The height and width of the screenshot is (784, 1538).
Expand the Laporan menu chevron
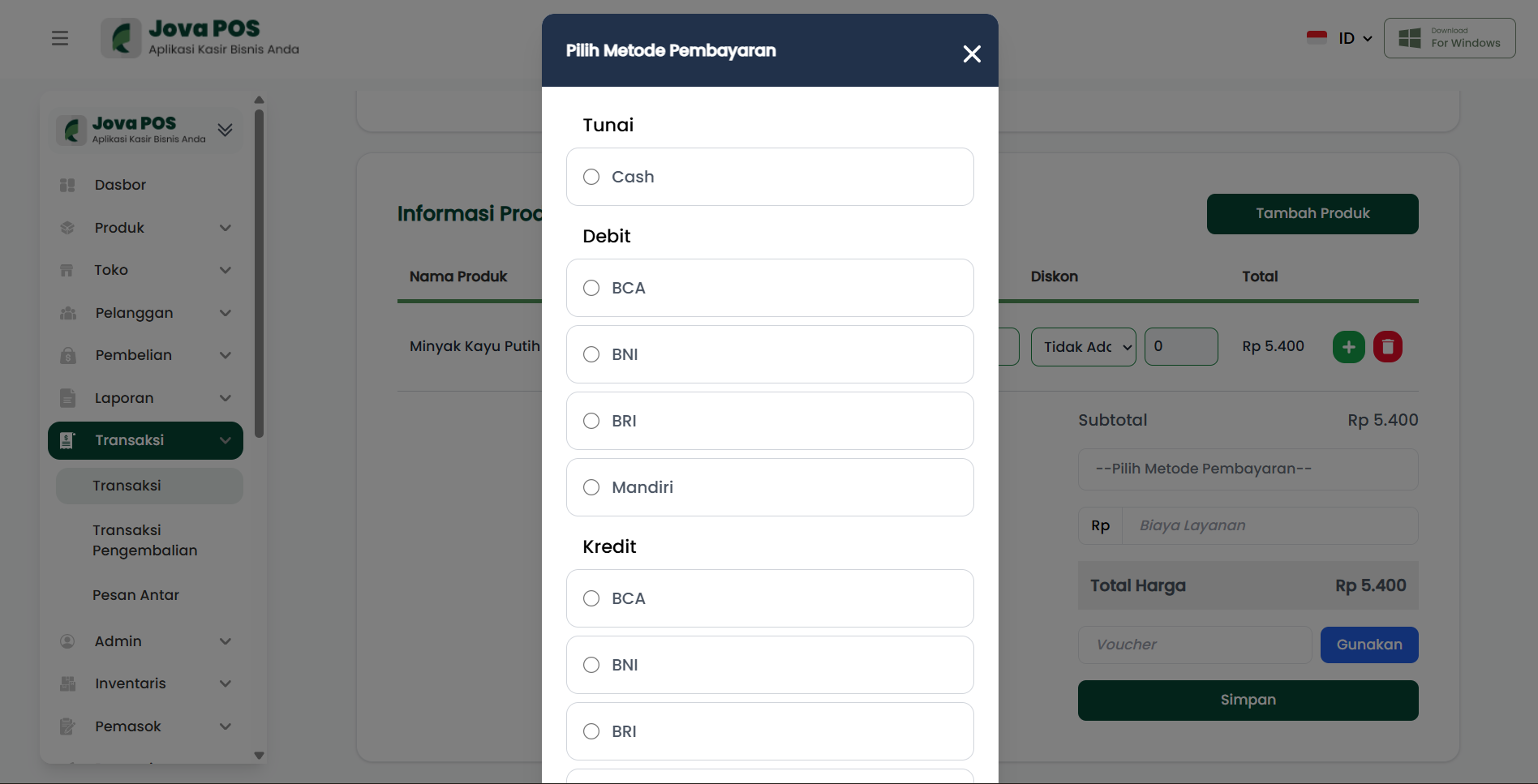pos(226,398)
